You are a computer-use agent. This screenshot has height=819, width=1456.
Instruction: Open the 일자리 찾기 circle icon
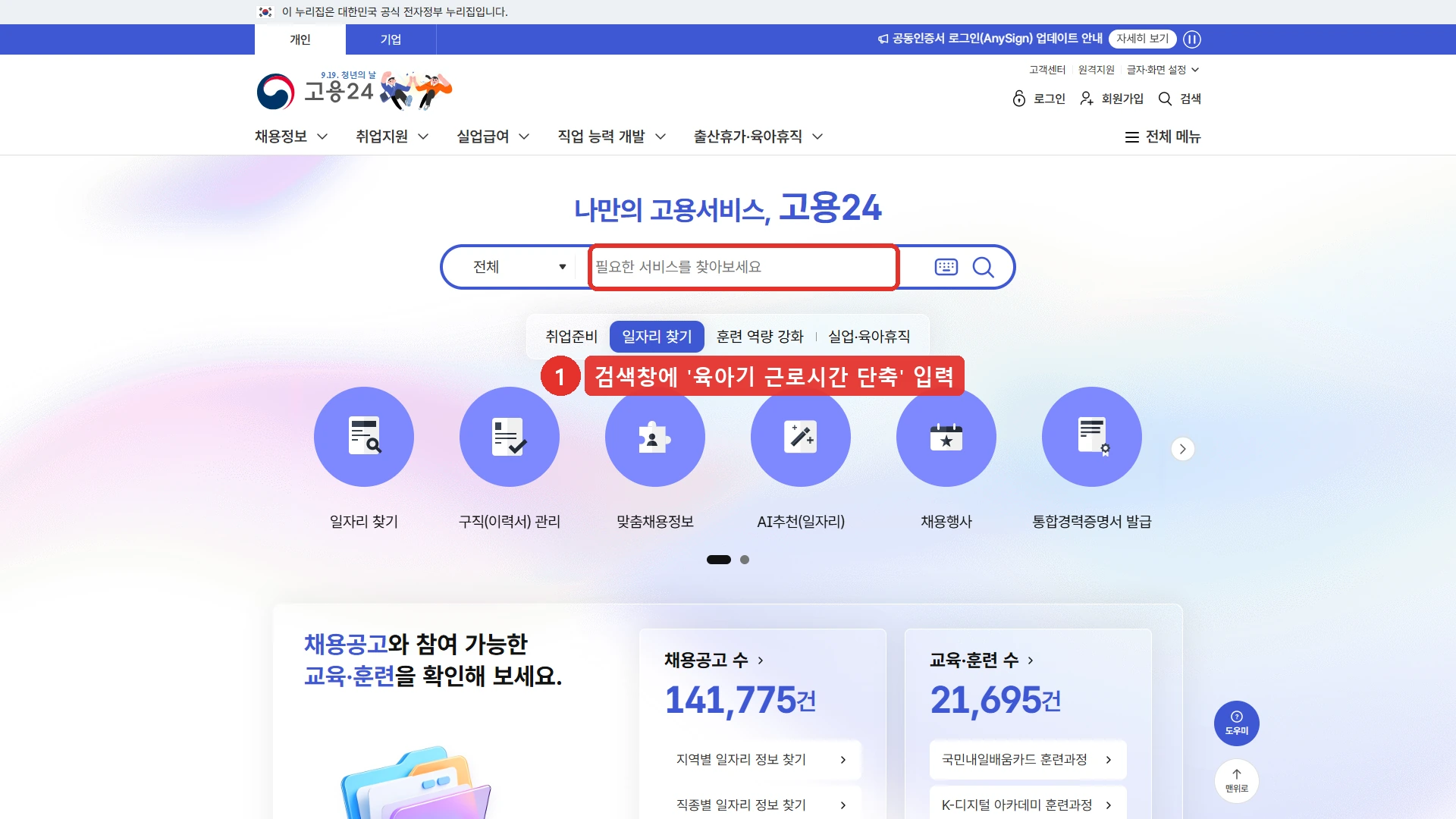point(364,437)
